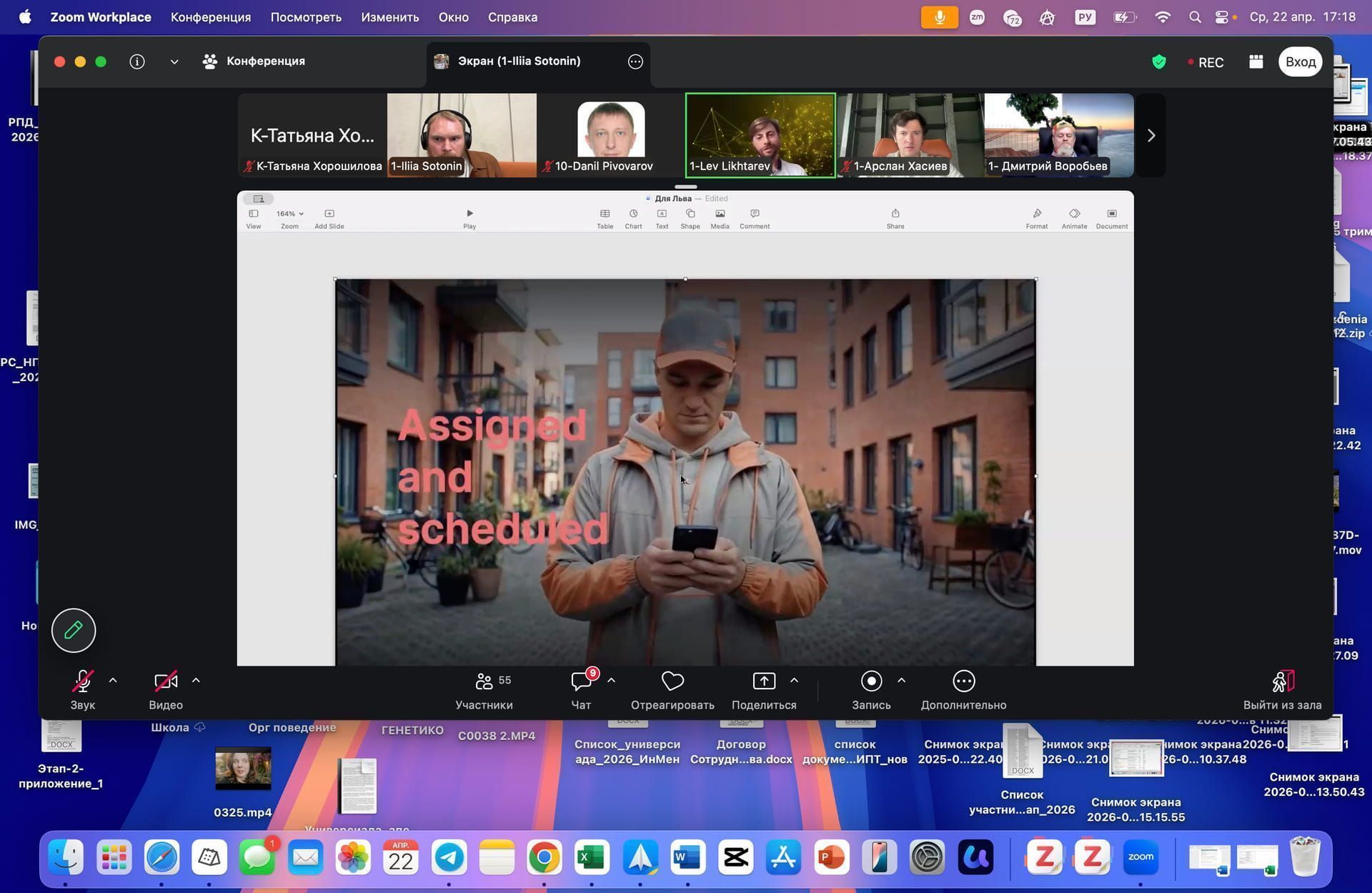Expand the video options chevron
The image size is (1372, 893).
click(196, 681)
